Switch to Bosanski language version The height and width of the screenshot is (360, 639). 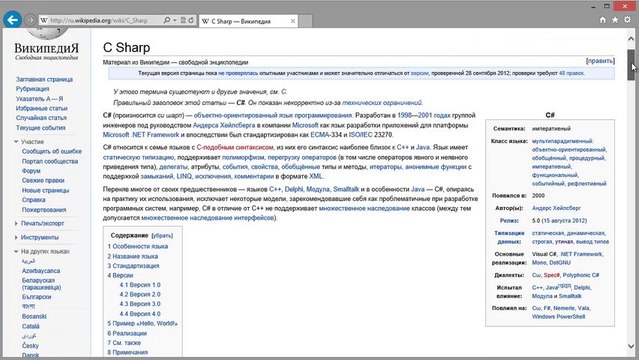(34, 316)
